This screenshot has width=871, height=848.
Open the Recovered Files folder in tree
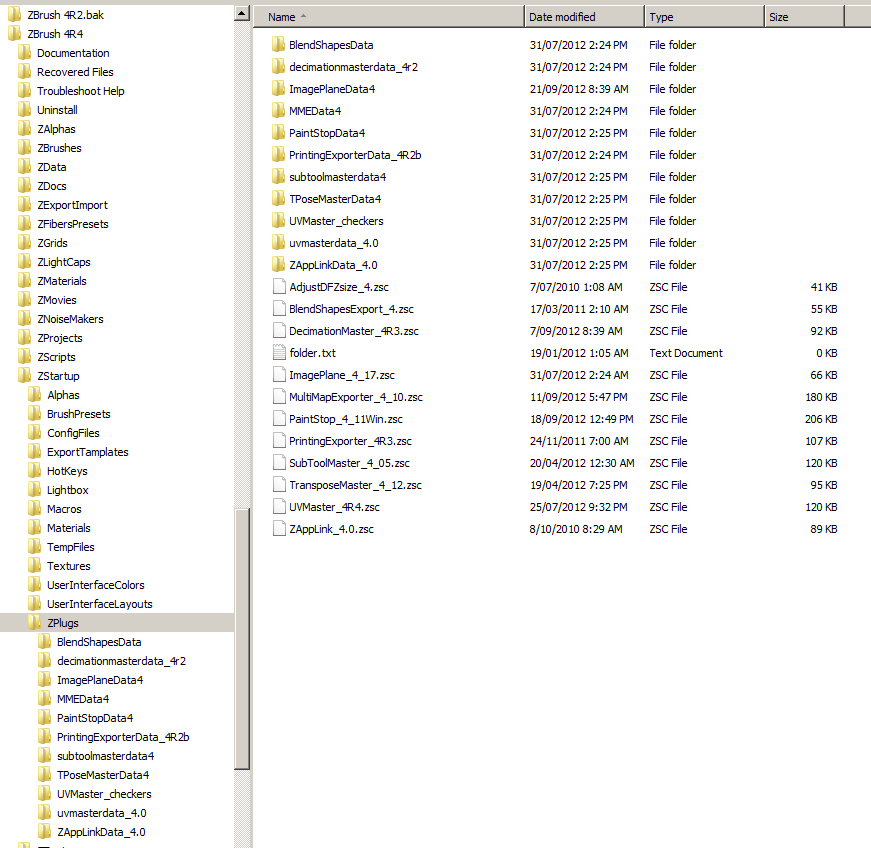[x=75, y=72]
